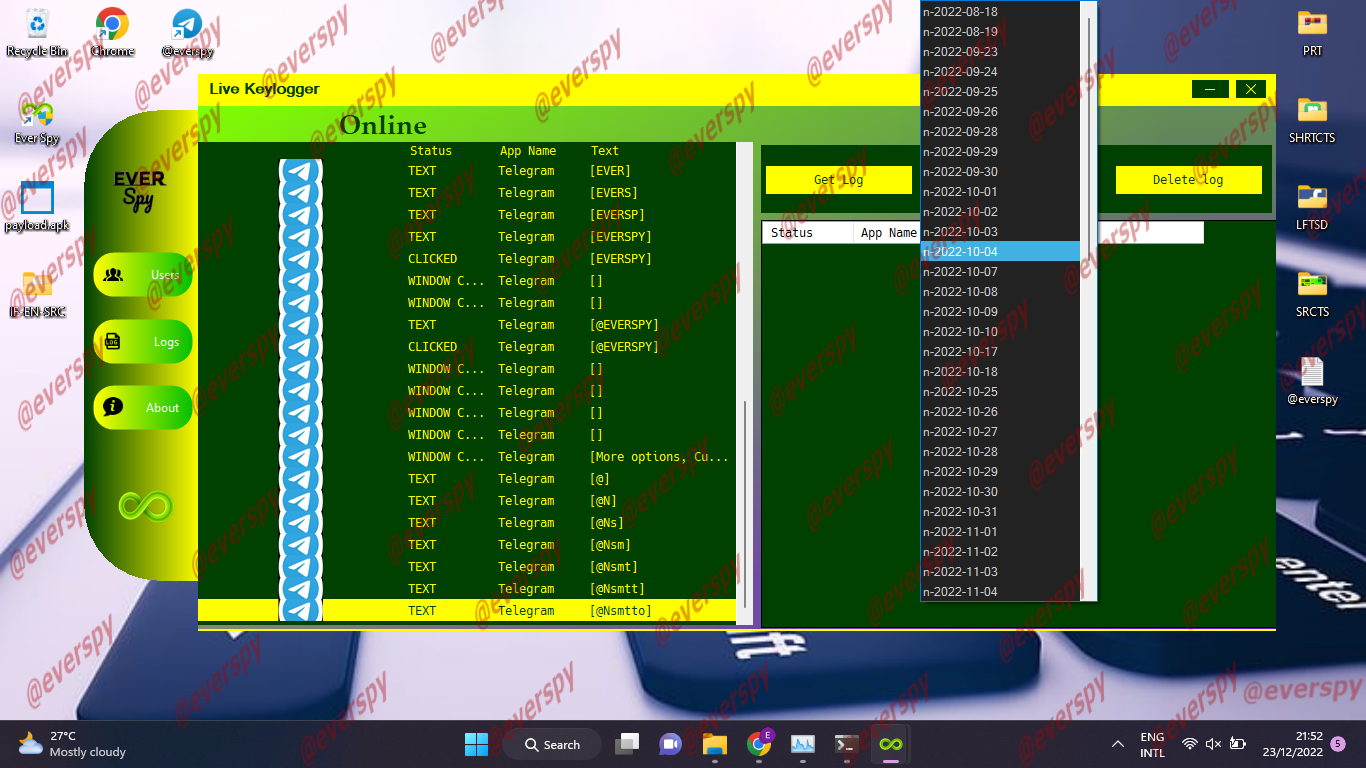Open the PRT desktop folder
1366x768 pixels.
pyautogui.click(x=1312, y=32)
